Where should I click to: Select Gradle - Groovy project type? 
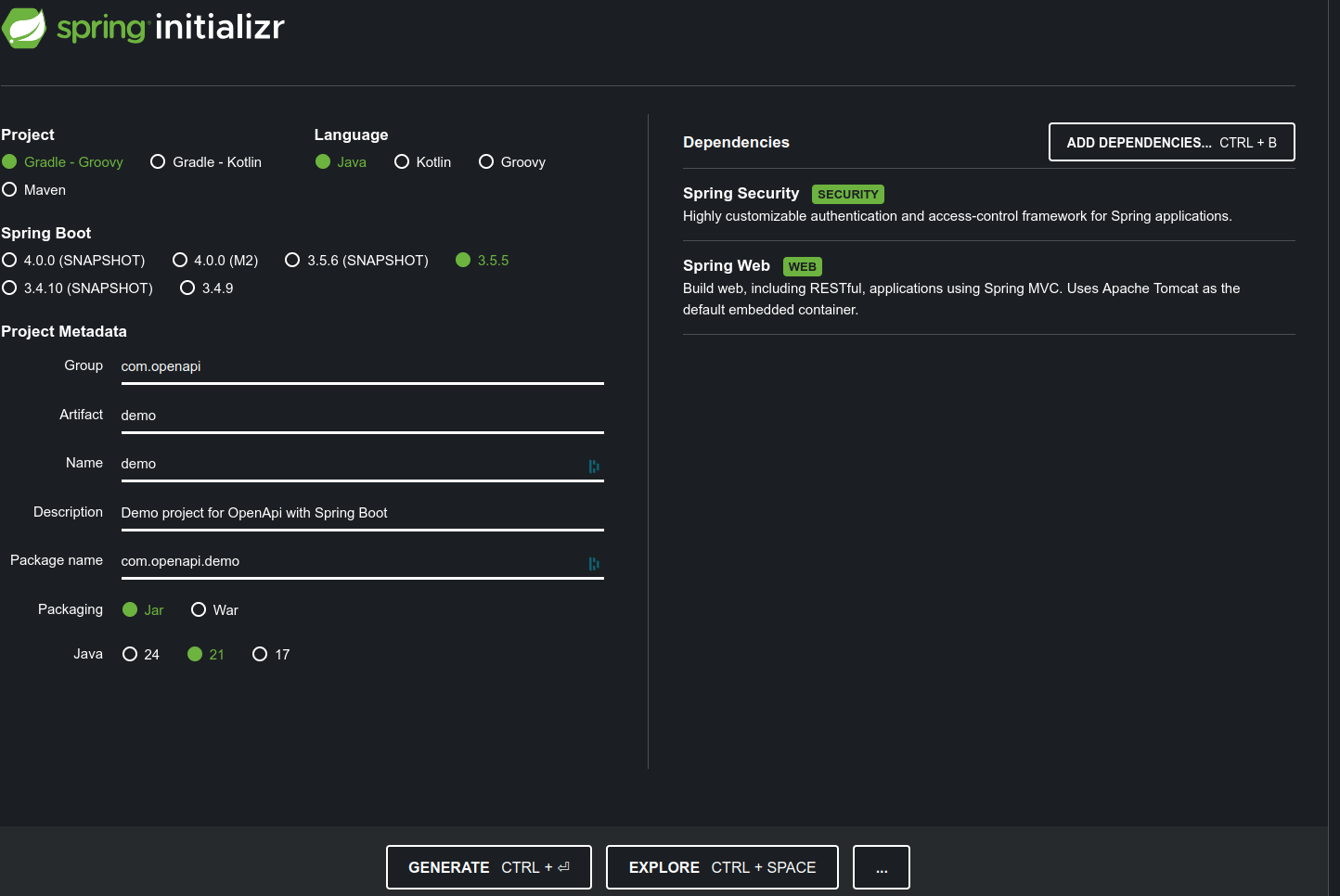coord(62,161)
